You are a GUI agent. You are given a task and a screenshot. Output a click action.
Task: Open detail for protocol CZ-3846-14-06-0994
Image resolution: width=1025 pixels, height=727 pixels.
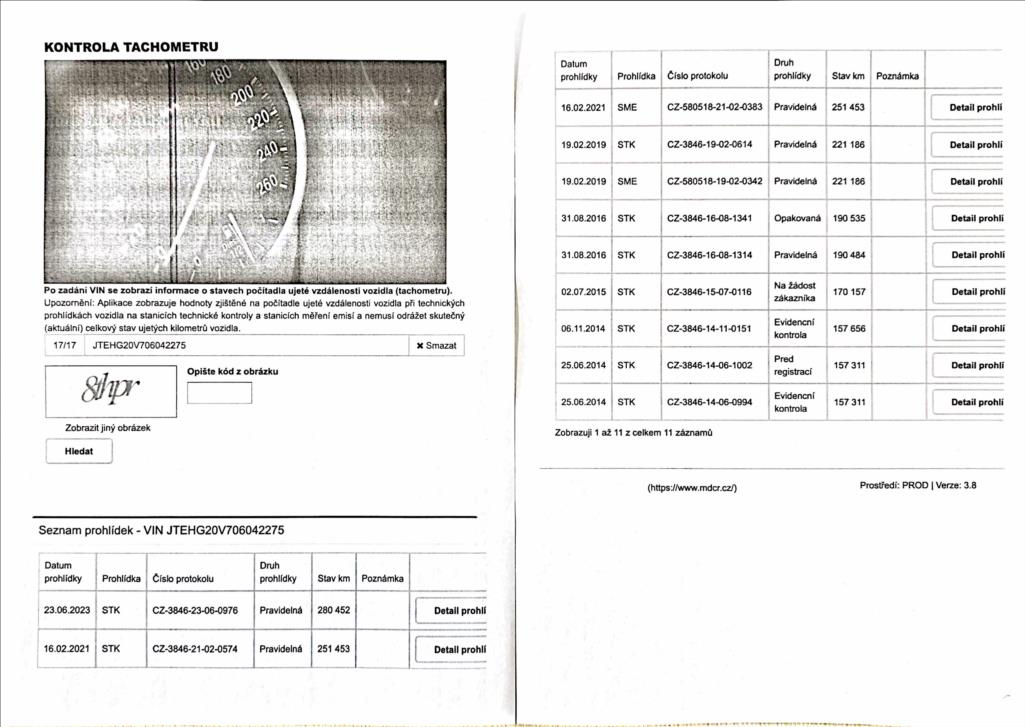pos(967,402)
